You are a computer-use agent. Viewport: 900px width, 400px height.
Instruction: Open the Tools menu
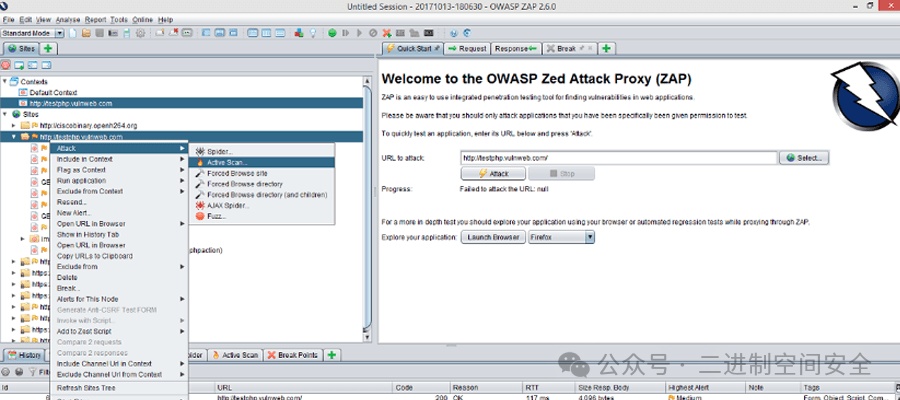[119, 20]
